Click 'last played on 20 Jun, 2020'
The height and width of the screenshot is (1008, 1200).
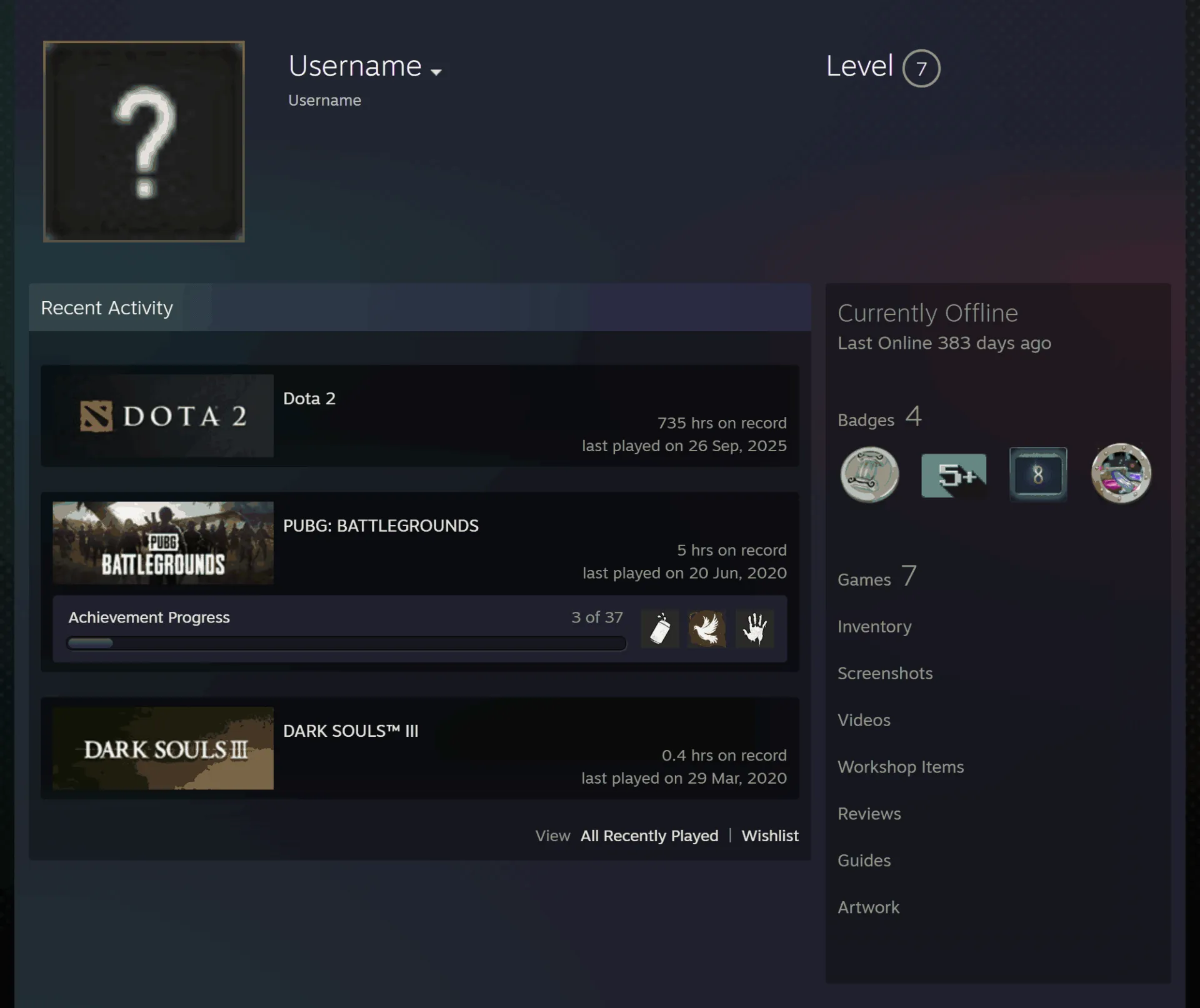[684, 574]
